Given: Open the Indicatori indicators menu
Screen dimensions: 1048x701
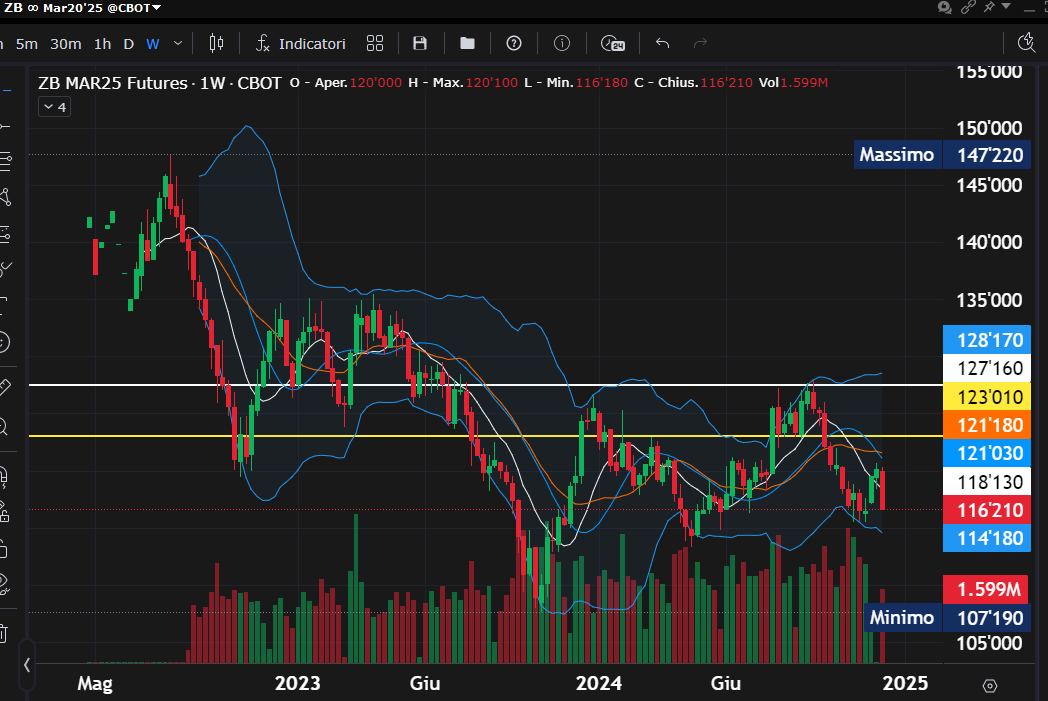Looking at the screenshot, I should tap(301, 43).
